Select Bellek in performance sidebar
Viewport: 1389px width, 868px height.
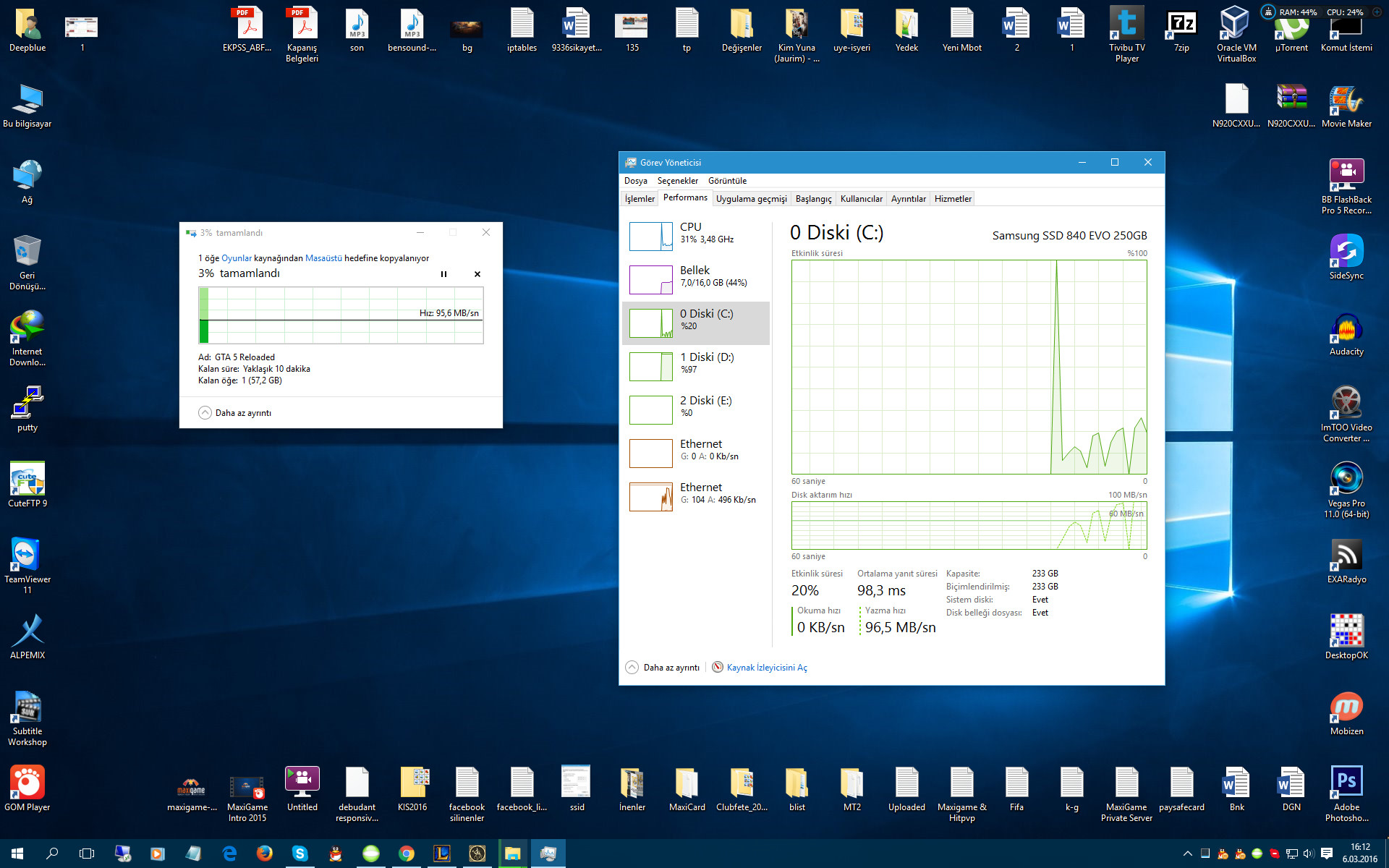pyautogui.click(x=696, y=279)
